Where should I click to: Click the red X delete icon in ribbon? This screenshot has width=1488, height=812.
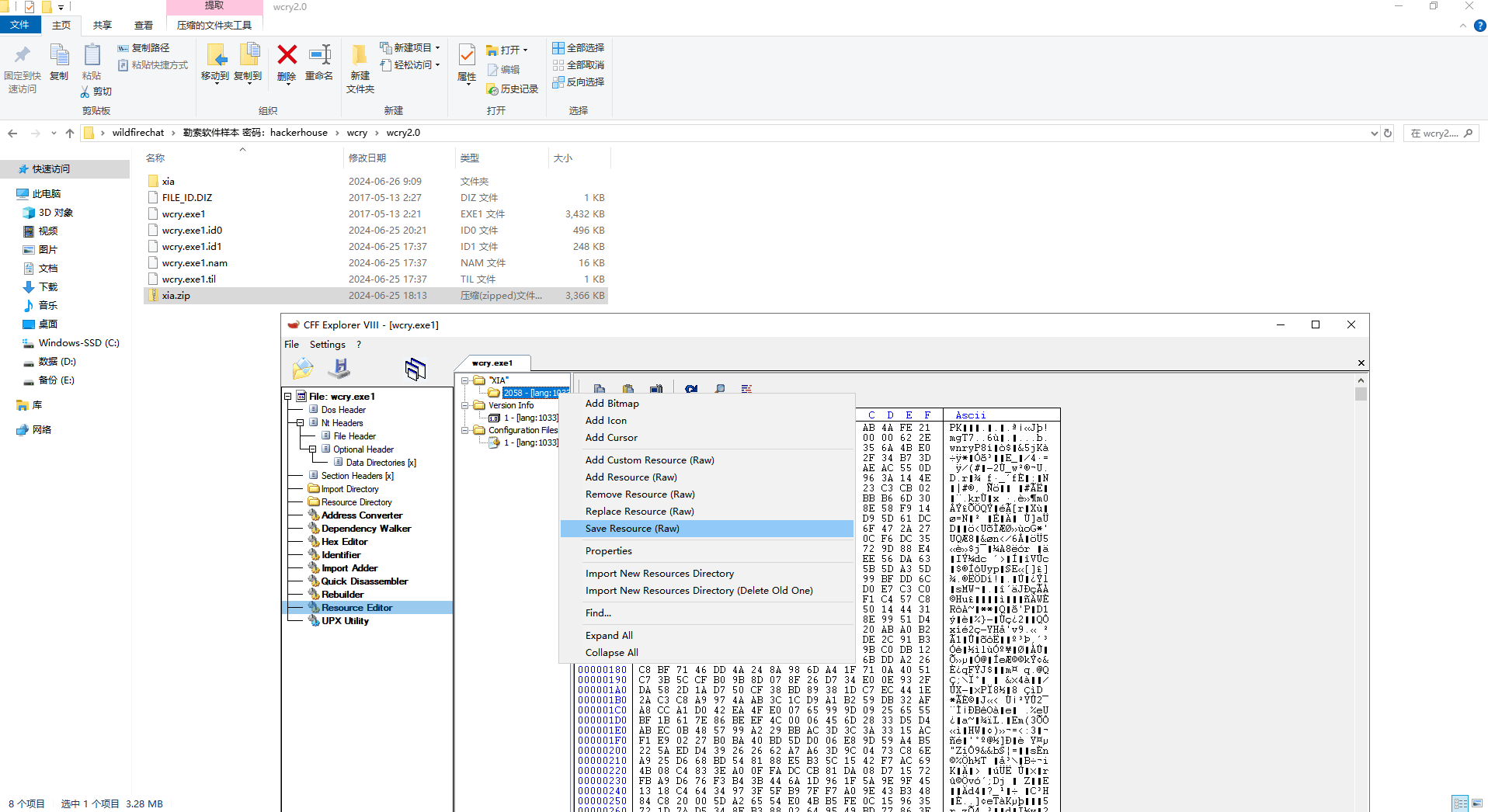[x=287, y=55]
